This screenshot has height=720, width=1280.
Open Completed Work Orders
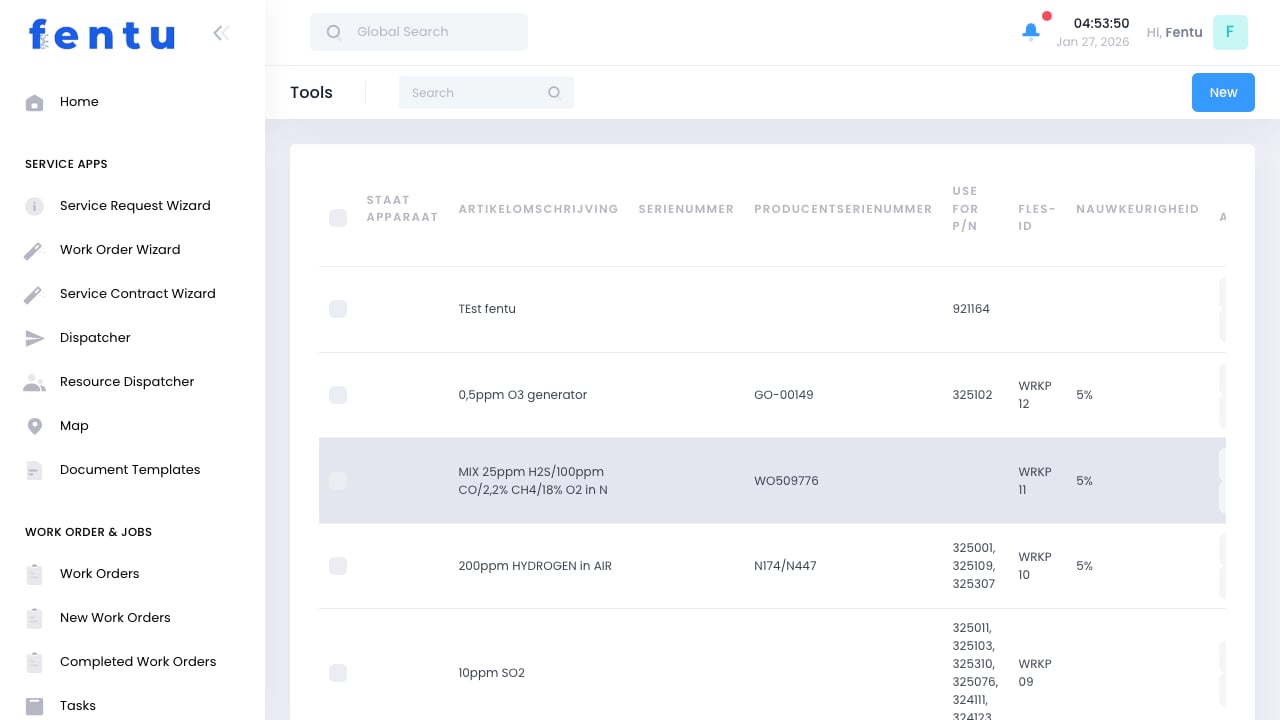pyautogui.click(x=138, y=662)
